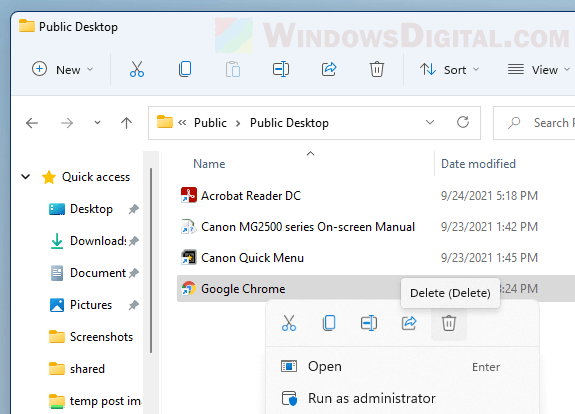
Task: Click the Google Chrome shortcut icon
Action: click(x=189, y=289)
